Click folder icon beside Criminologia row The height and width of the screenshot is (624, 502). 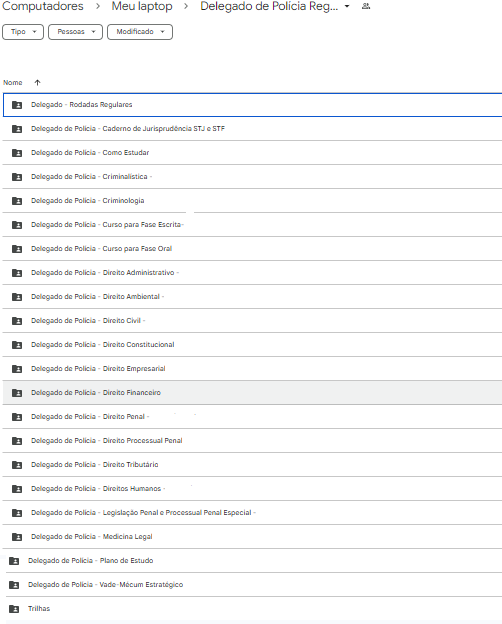[x=17, y=201]
